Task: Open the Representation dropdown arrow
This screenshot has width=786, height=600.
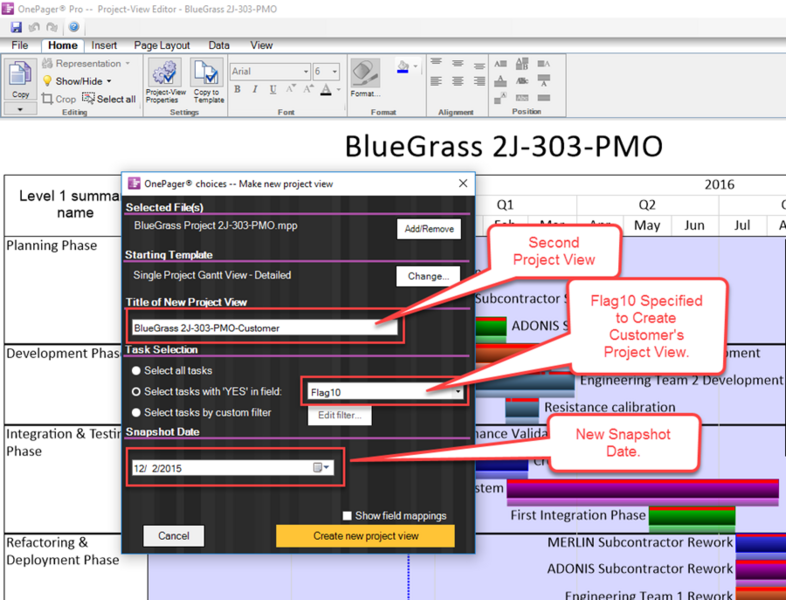Action: coord(128,64)
